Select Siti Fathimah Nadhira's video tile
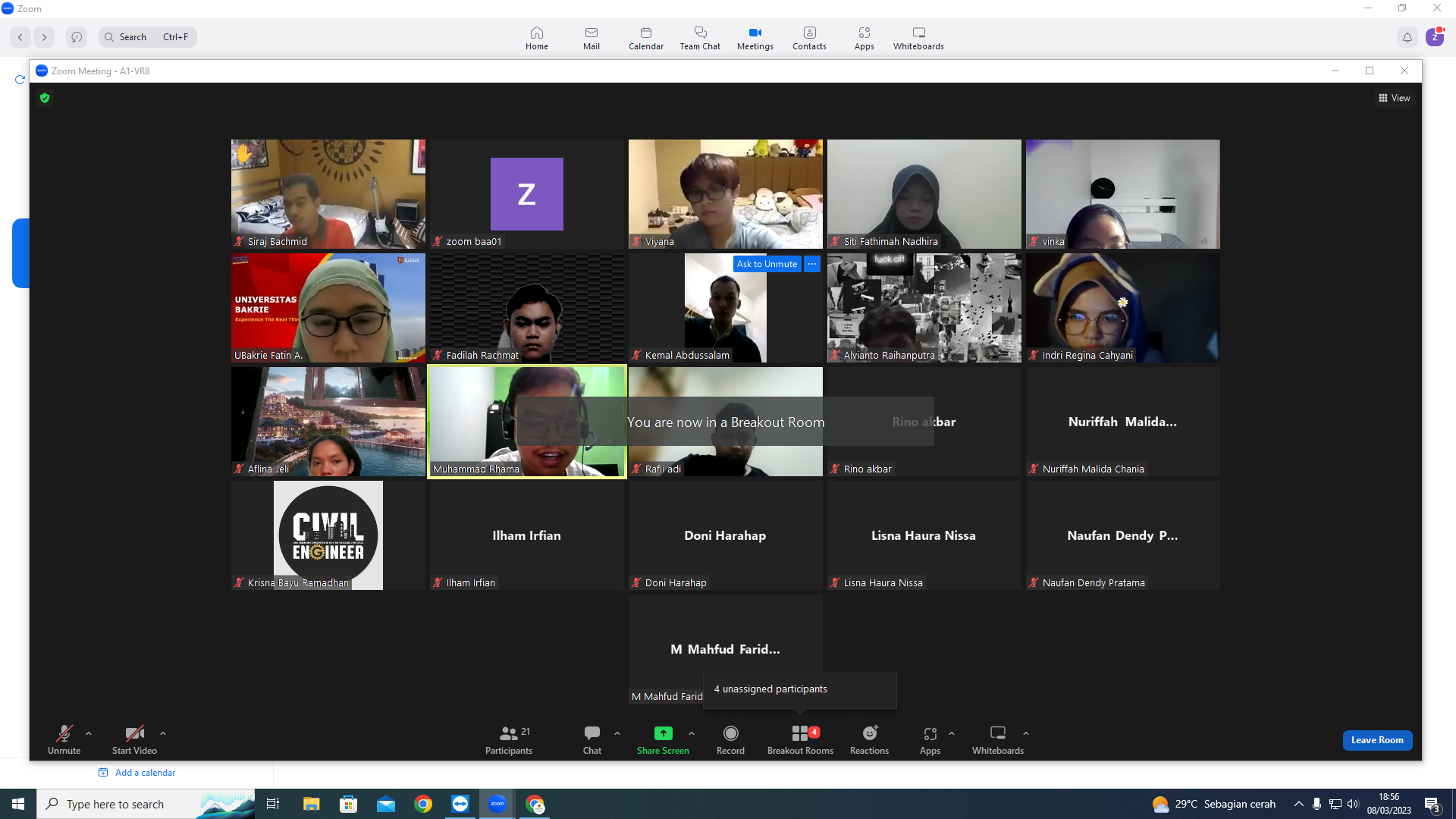 point(924,194)
